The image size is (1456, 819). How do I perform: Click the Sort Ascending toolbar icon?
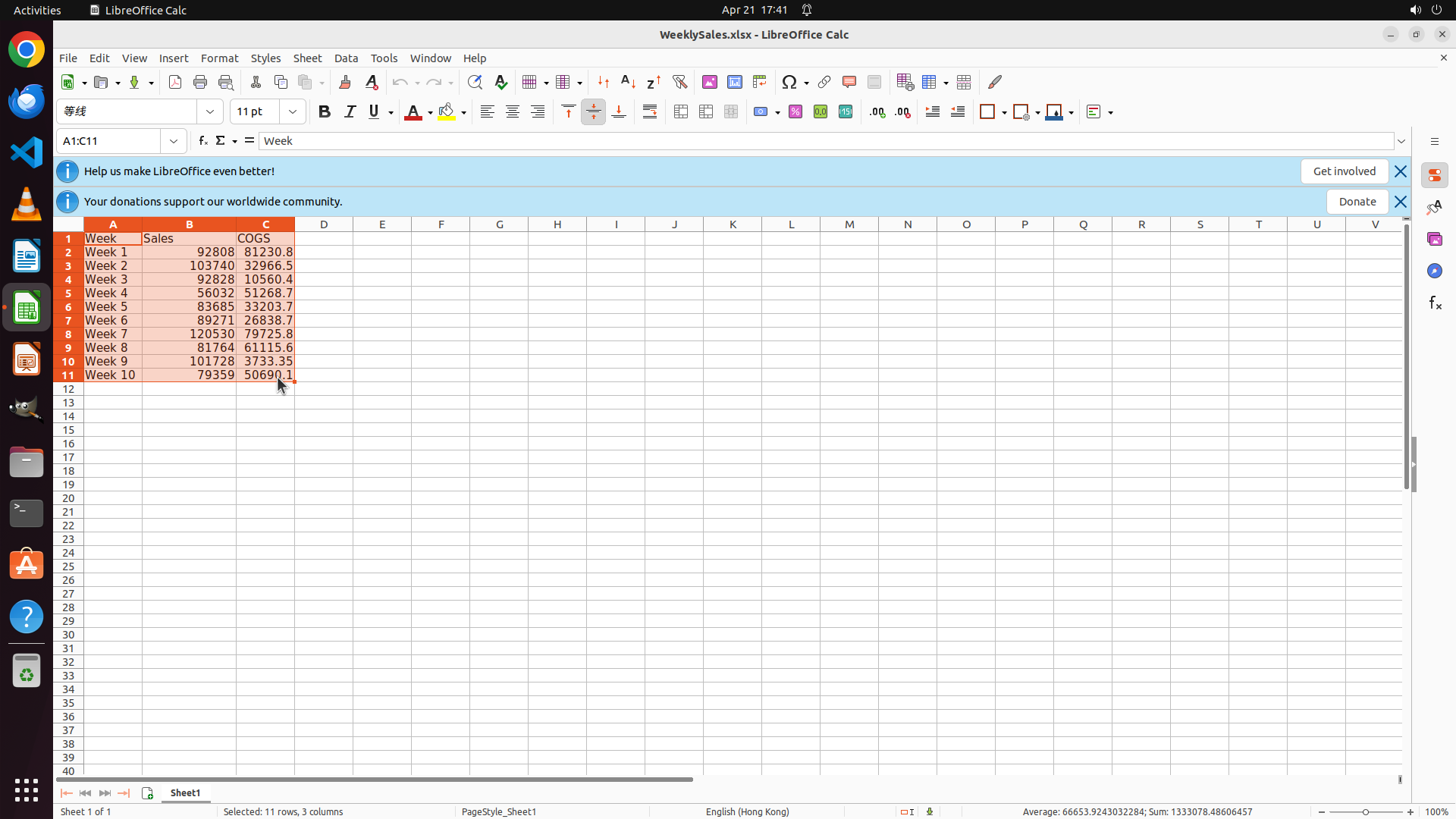[628, 82]
